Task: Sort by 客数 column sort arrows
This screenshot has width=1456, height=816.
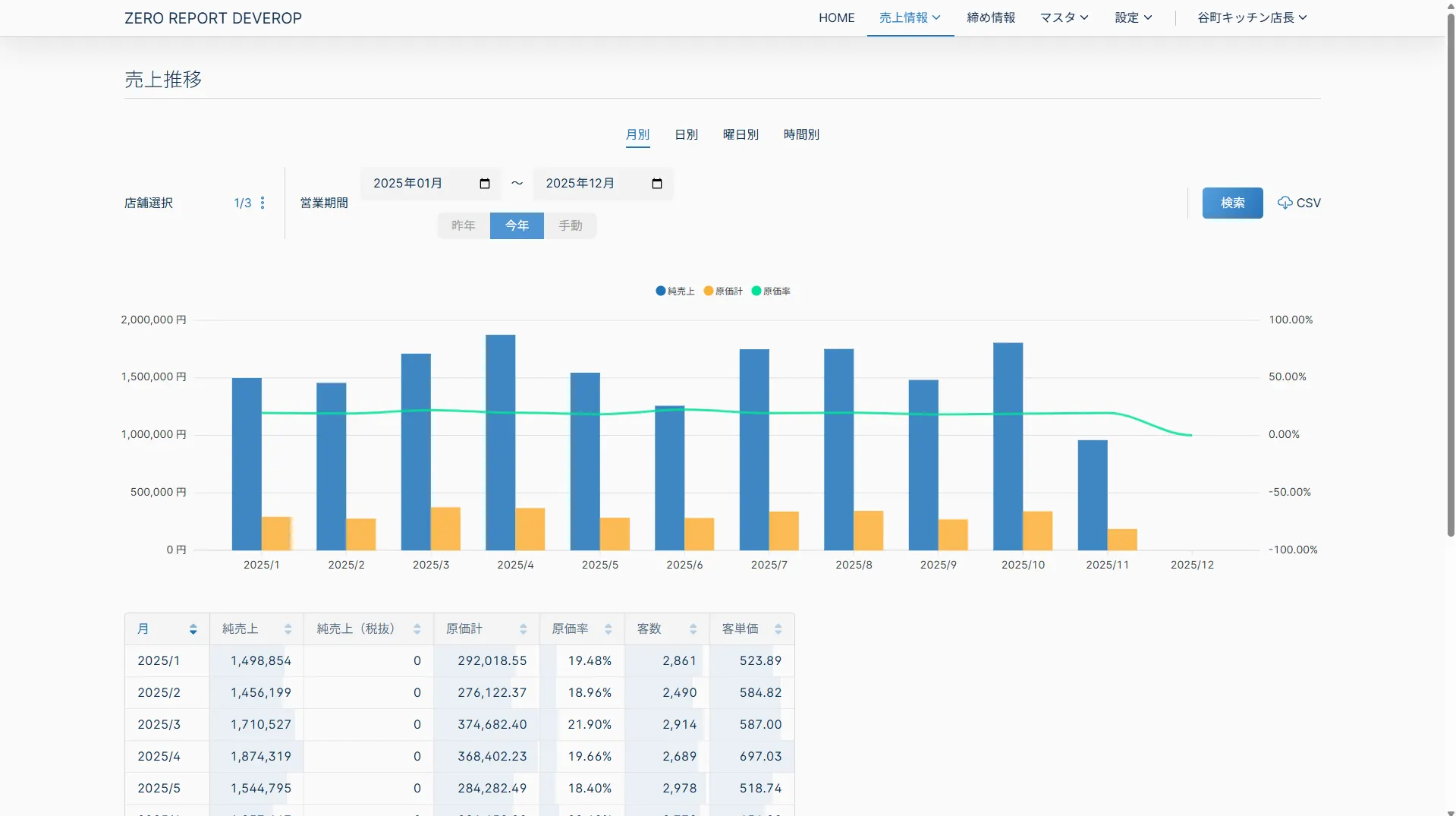Action: 693,629
